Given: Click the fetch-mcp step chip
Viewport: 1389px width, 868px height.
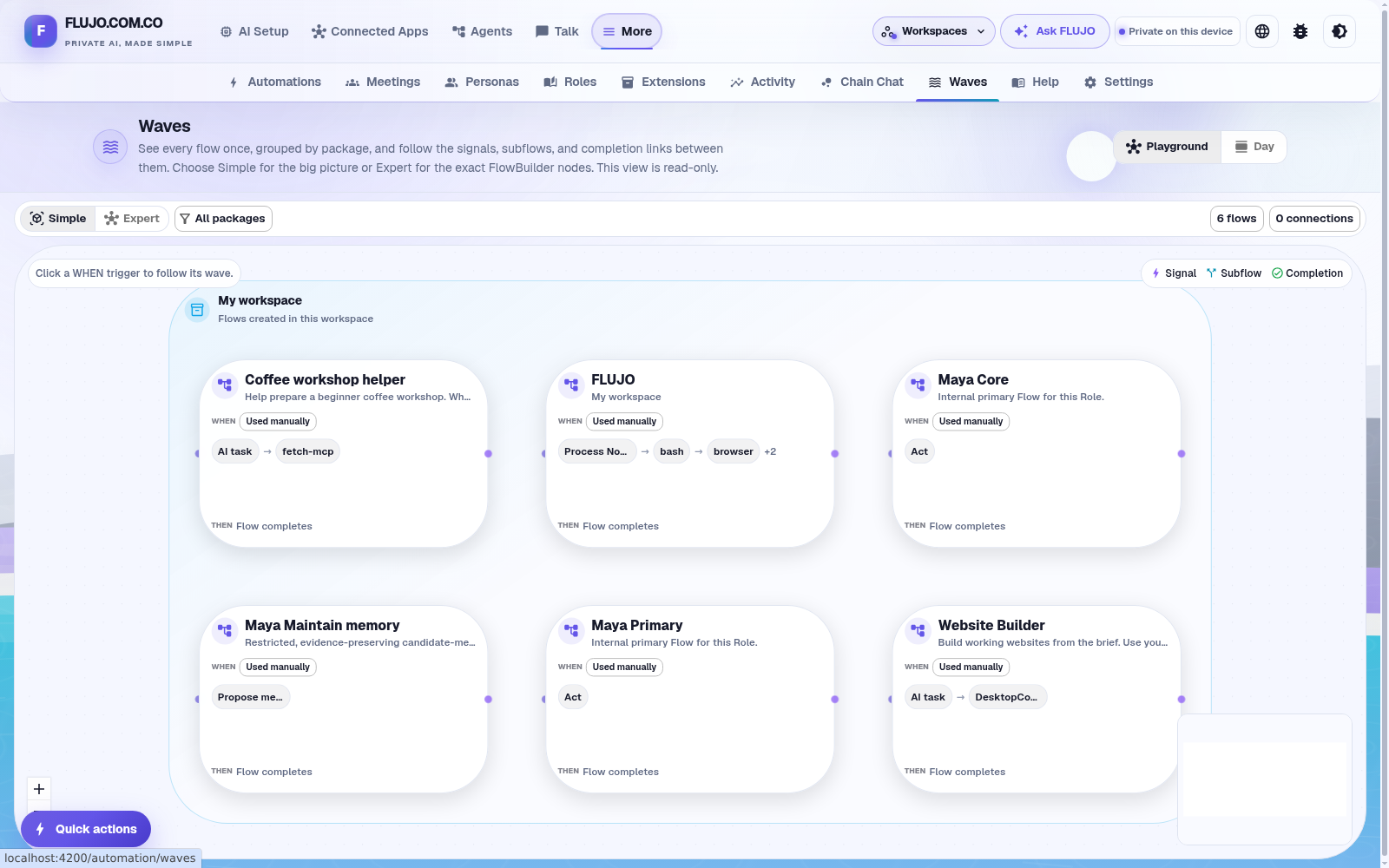Looking at the screenshot, I should click(308, 451).
